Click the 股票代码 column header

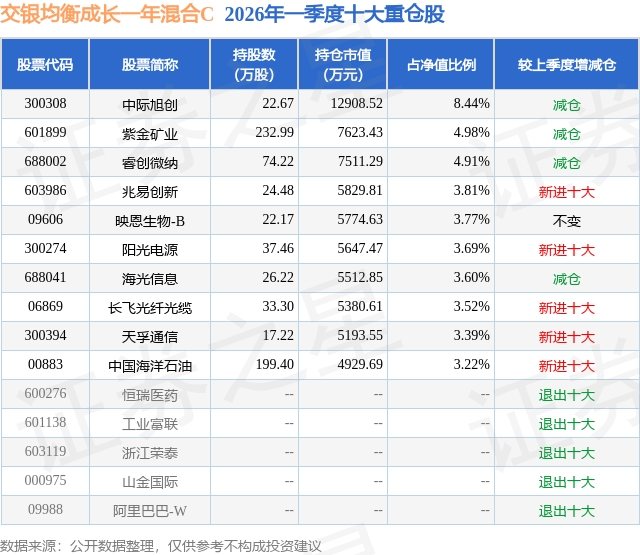coord(45,64)
